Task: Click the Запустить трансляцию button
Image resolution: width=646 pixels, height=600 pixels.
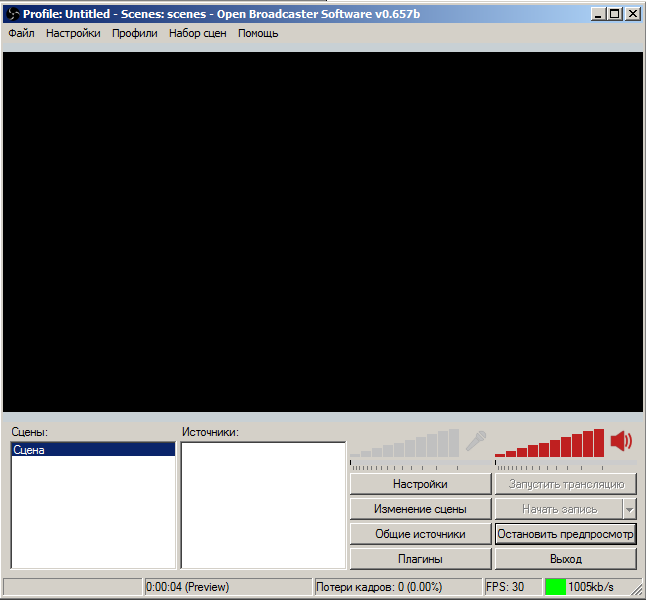Action: [x=566, y=484]
